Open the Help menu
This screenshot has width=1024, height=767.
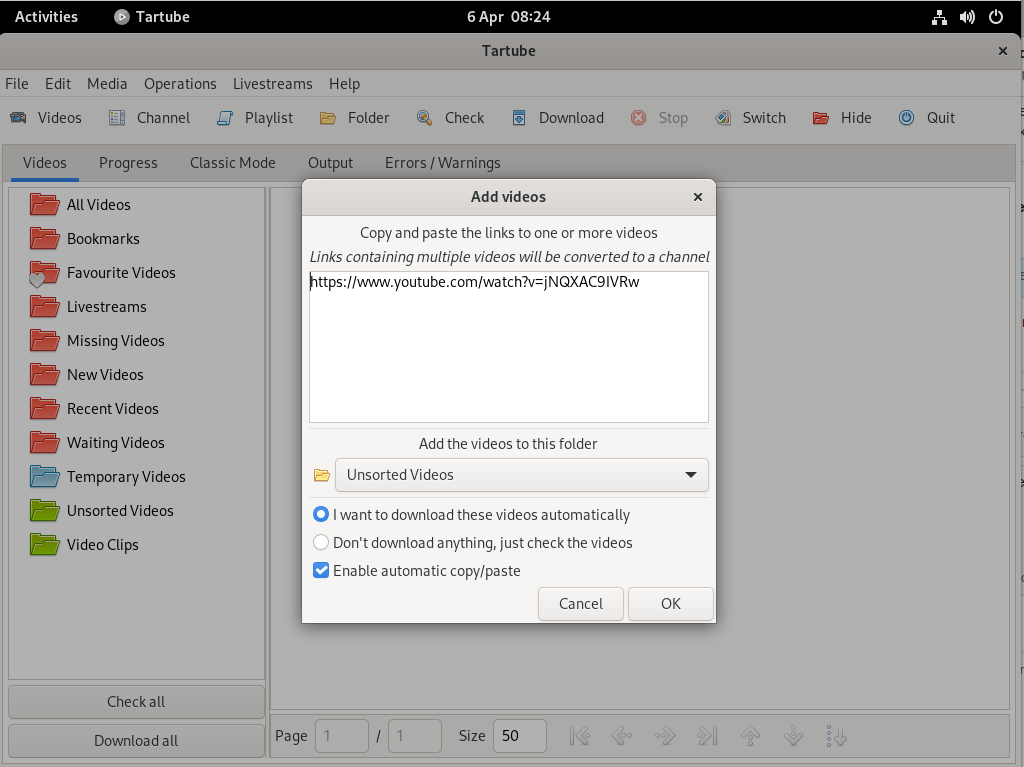click(344, 84)
